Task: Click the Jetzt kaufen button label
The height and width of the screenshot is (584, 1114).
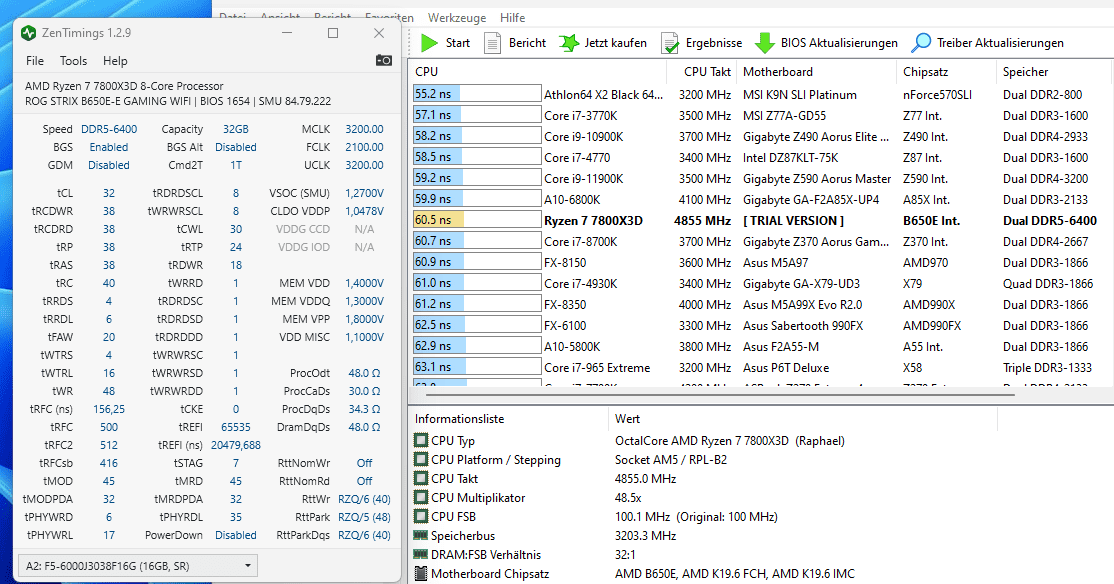Action: coord(615,43)
